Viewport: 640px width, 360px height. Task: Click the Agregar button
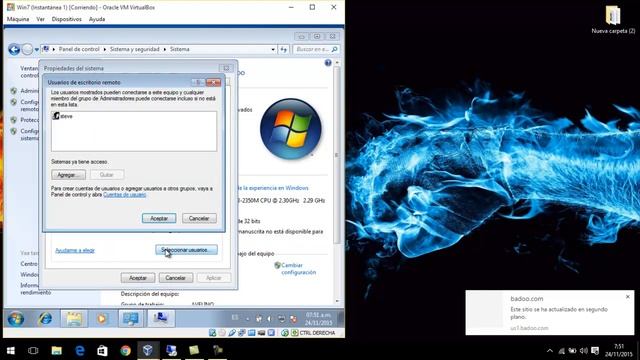pyautogui.click(x=68, y=175)
